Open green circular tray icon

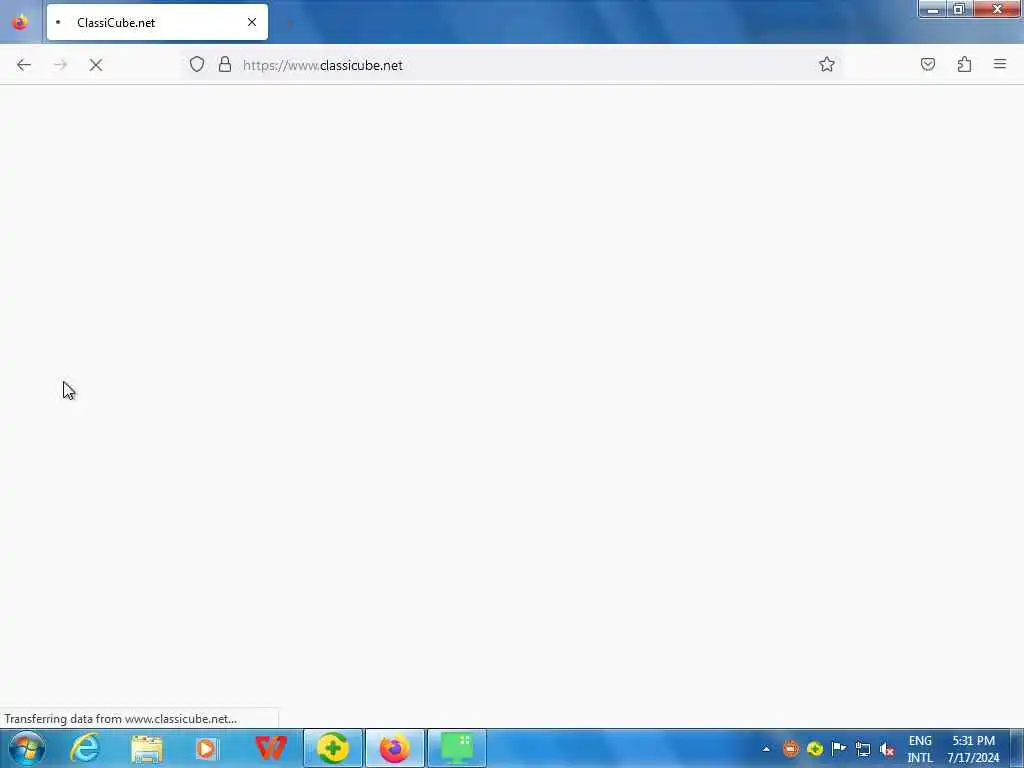tap(814, 748)
